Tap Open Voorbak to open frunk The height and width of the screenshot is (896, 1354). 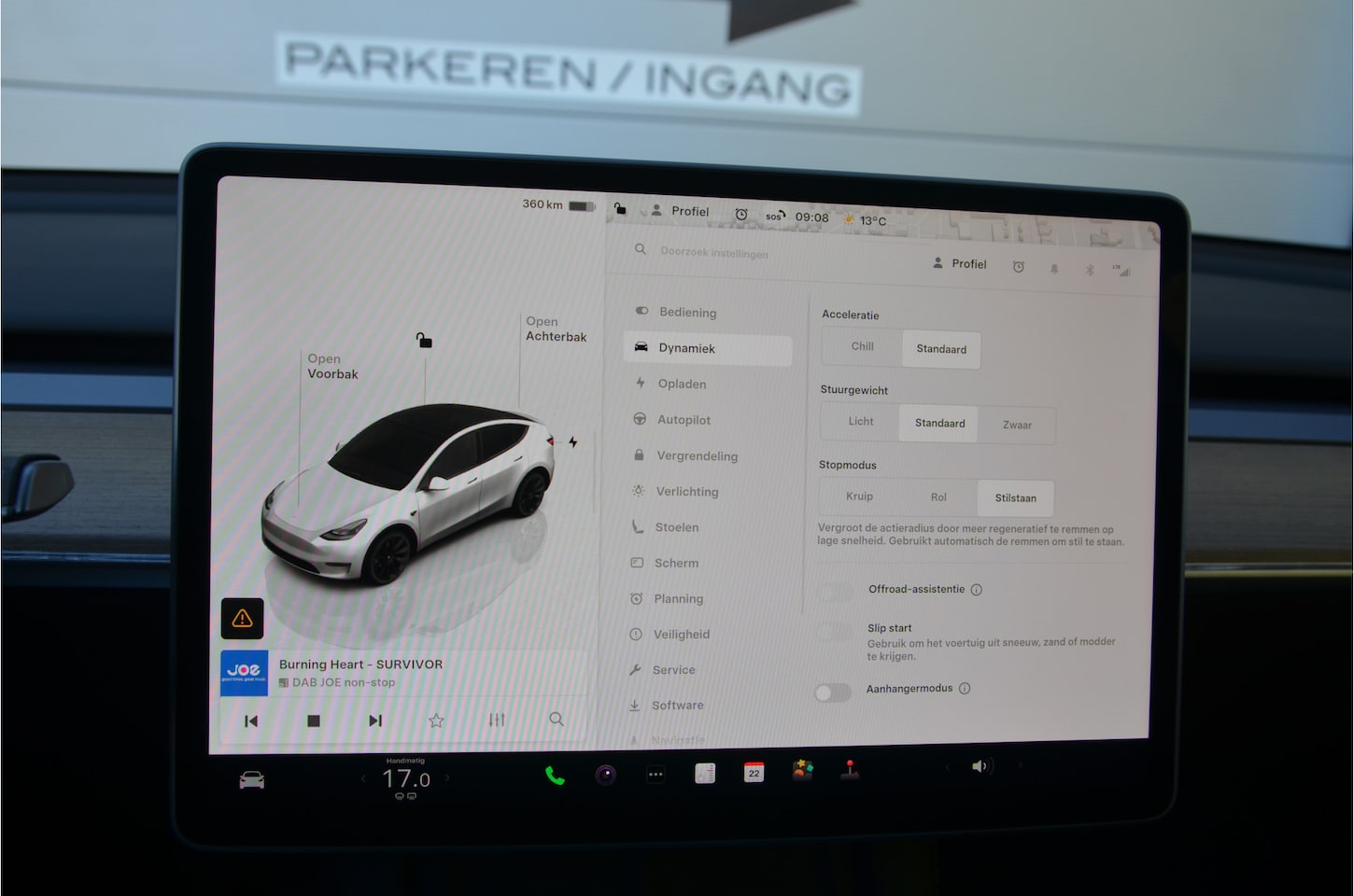coord(332,366)
